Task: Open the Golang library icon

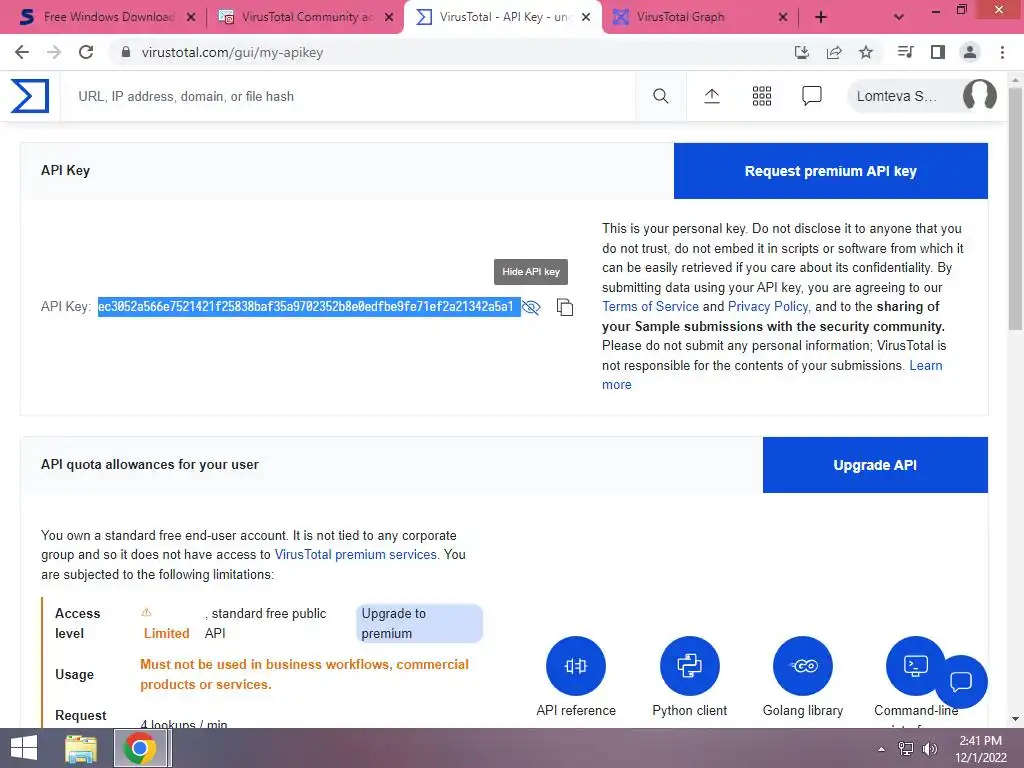Action: 803,665
